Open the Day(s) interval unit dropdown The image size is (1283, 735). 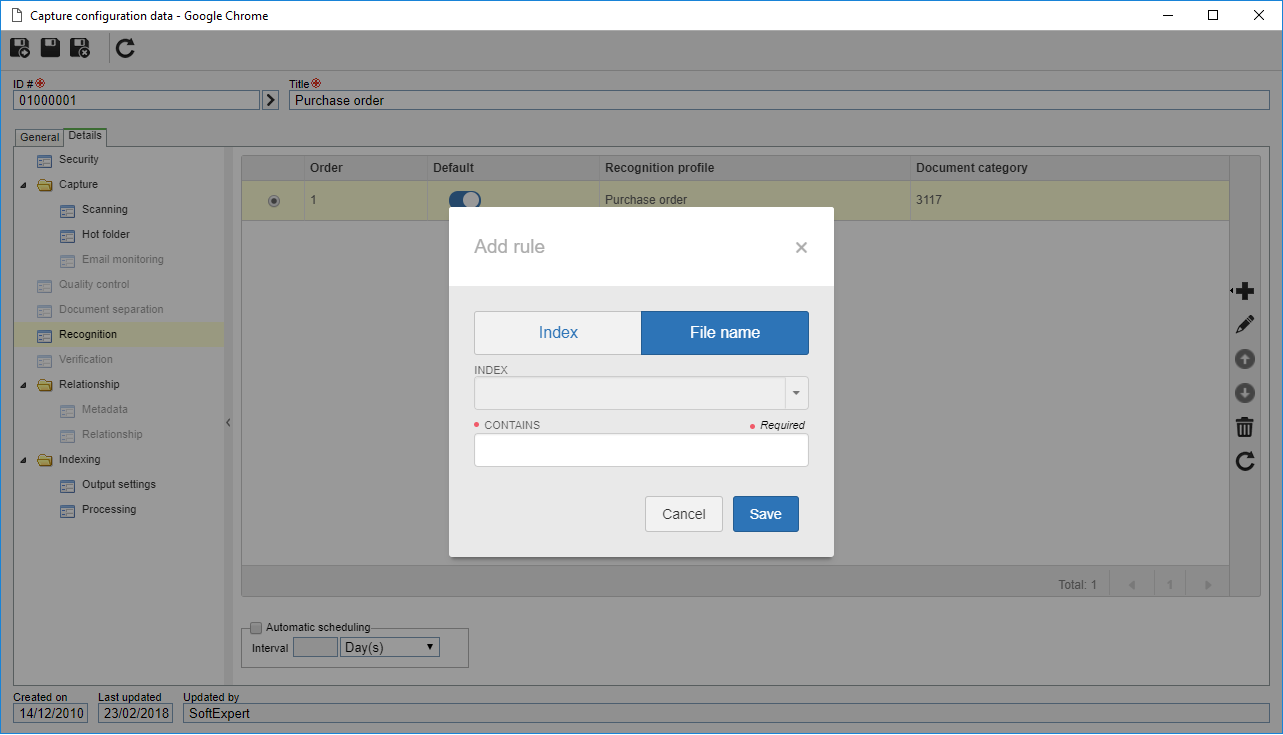[x=390, y=647]
